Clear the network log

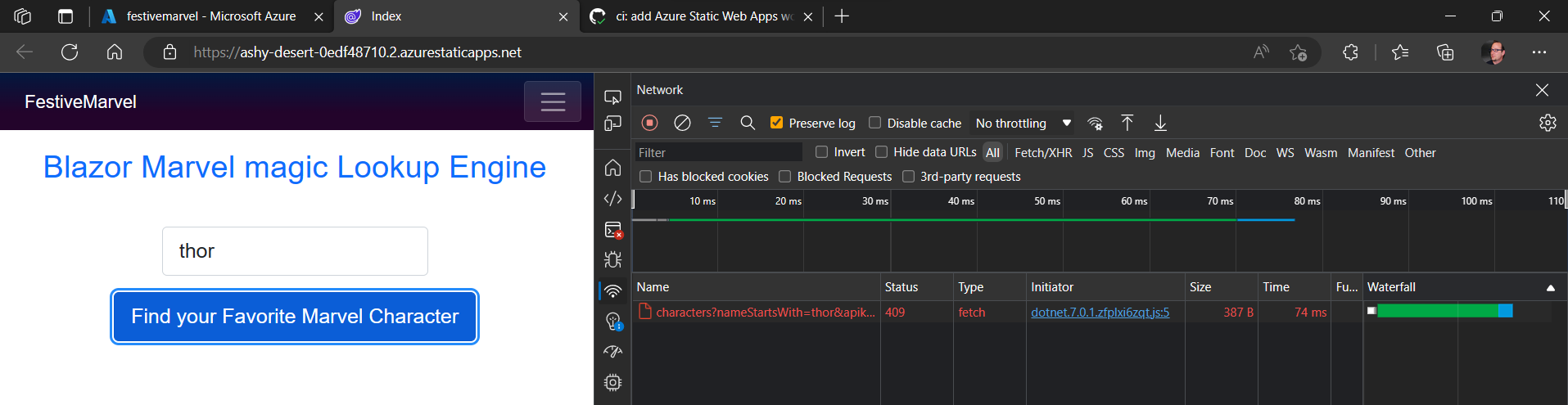[x=682, y=123]
